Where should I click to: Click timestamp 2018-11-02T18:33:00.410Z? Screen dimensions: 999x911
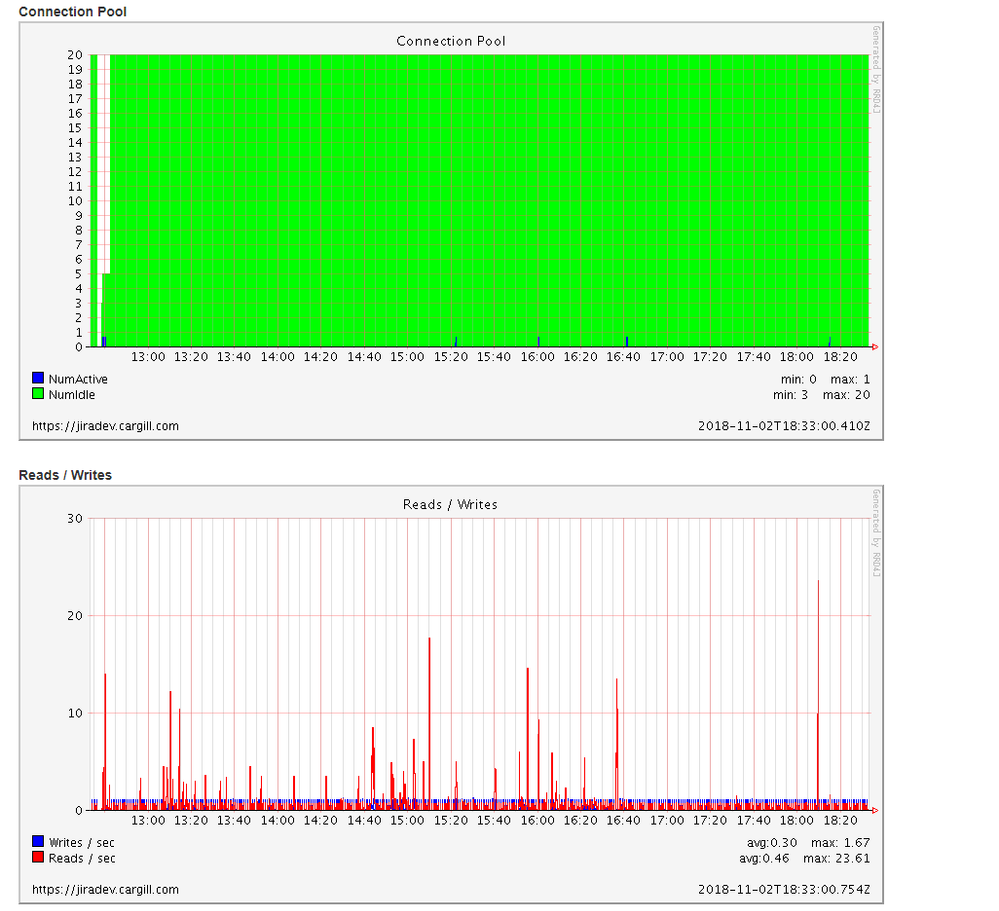(784, 426)
